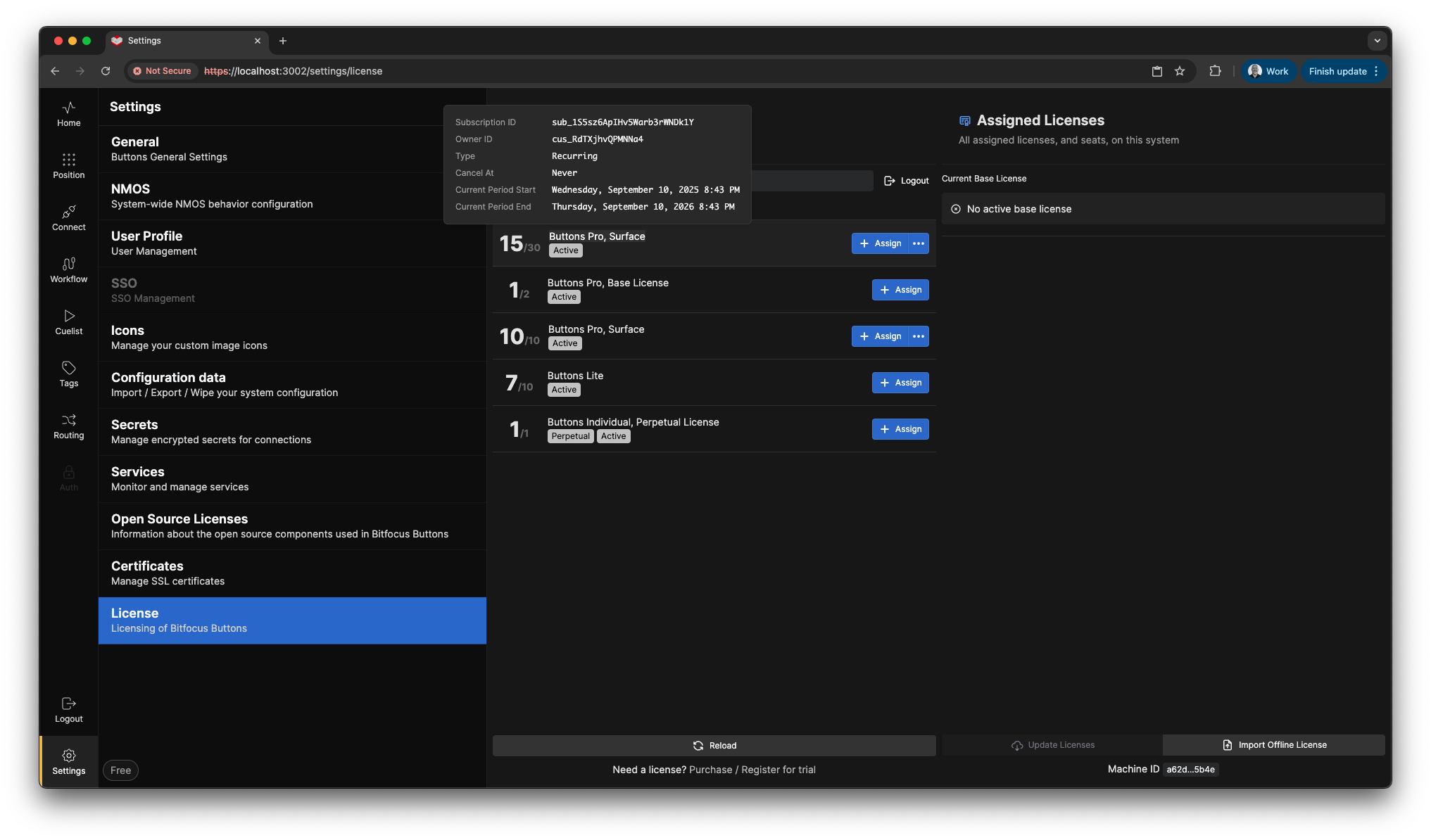Open the Routing page

tap(68, 426)
